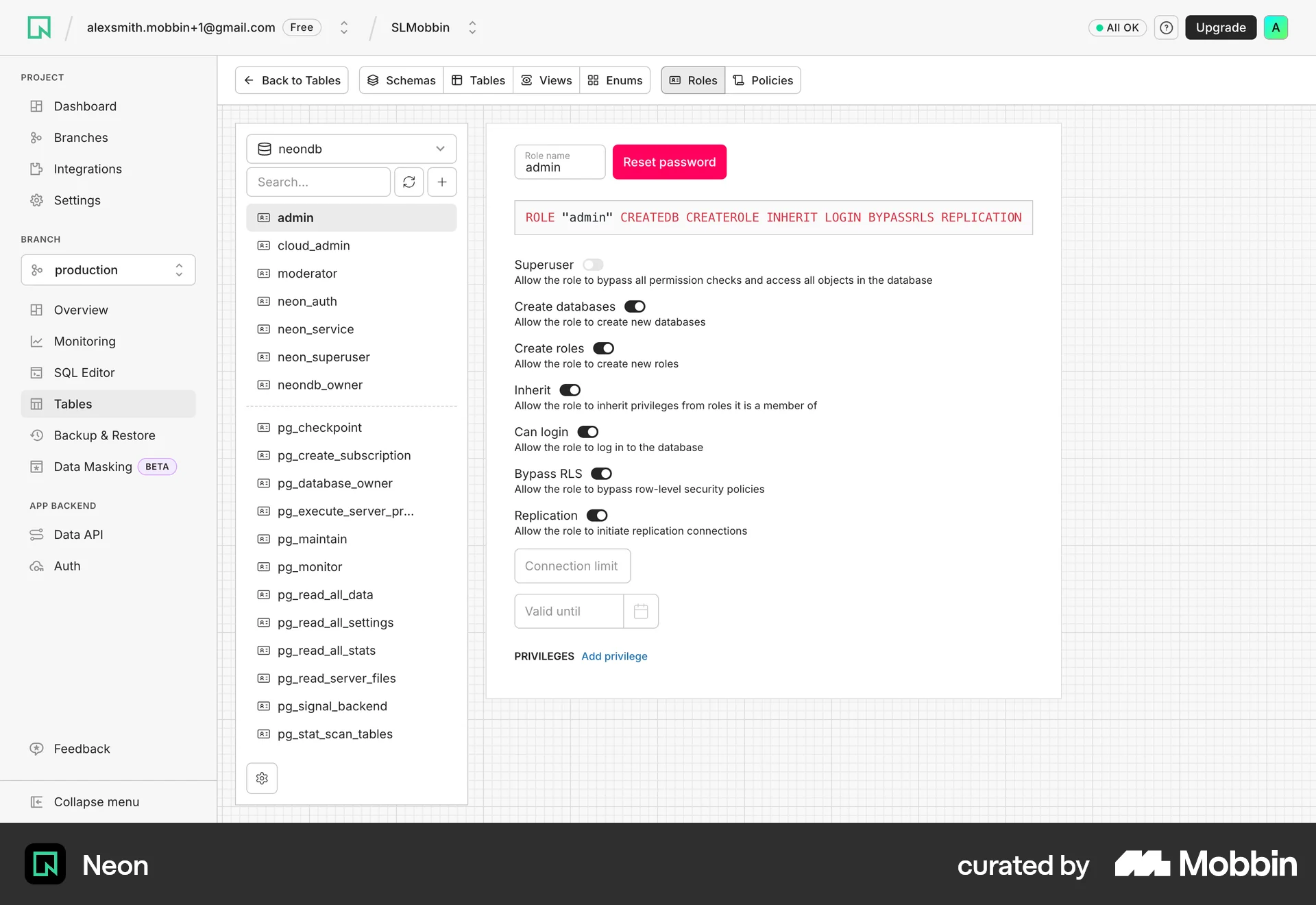Open the Tables item in the sidebar
This screenshot has width=1316, height=905.
[x=108, y=404]
